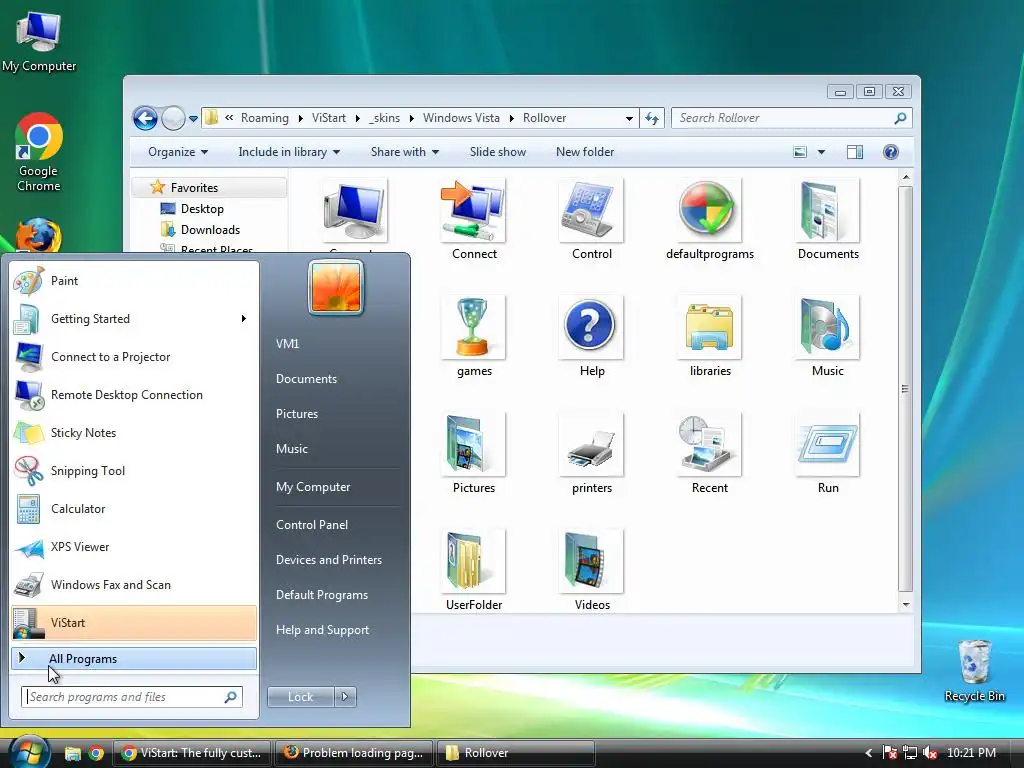Click Slide show in toolbar

498,152
